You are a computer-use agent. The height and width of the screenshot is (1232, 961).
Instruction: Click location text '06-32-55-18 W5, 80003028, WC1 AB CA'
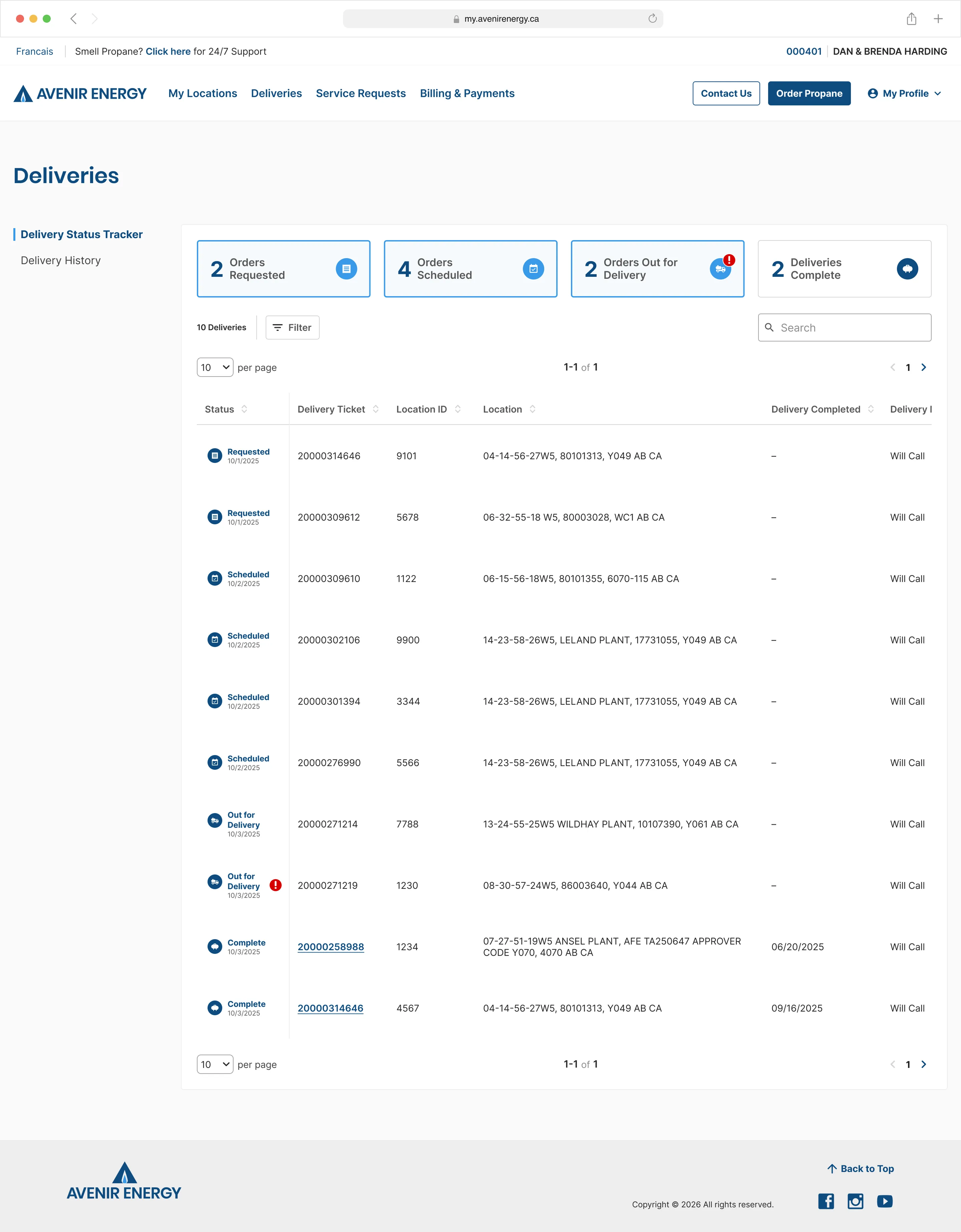pos(574,518)
